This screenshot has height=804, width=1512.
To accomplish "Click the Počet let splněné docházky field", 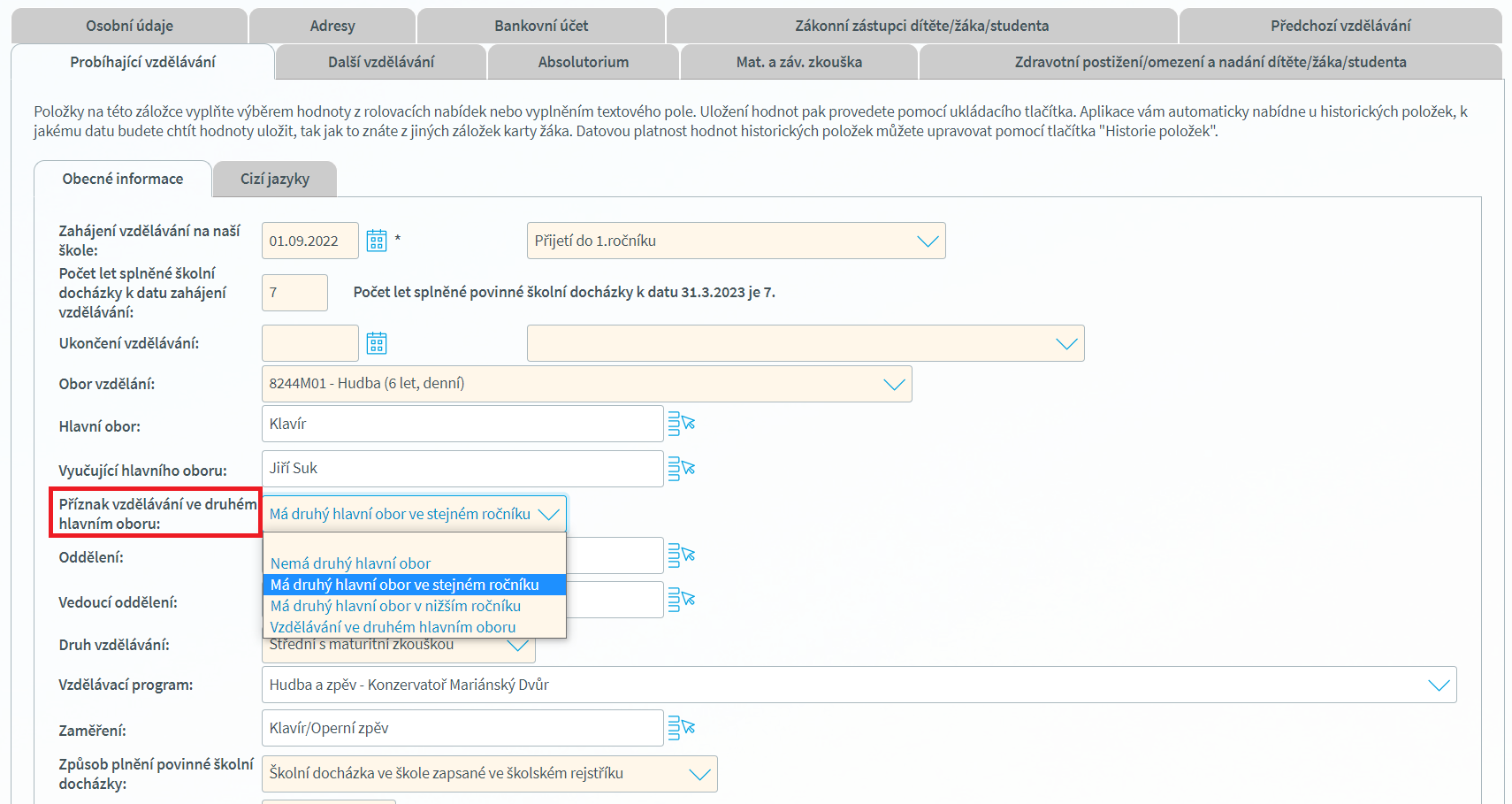I will pos(294,292).
